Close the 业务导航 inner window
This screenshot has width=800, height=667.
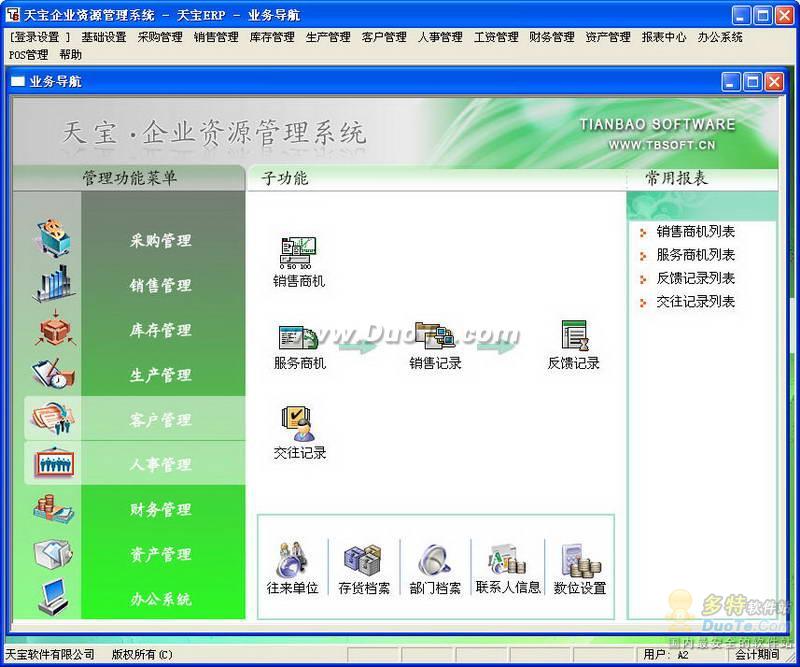[x=774, y=82]
